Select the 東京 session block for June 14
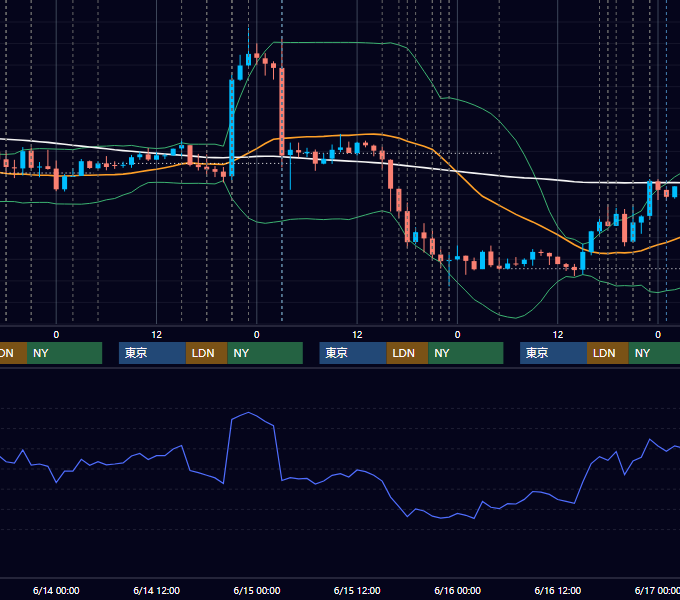The image size is (680, 600). click(152, 353)
